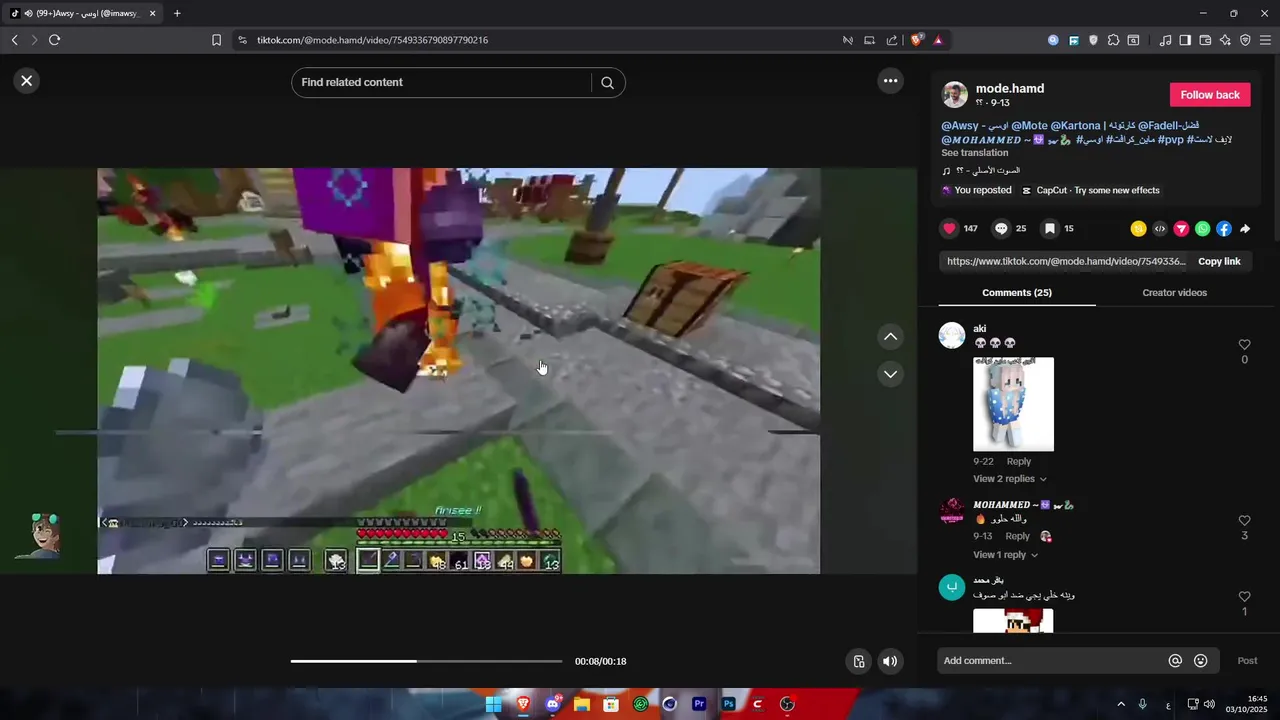1280x720 pixels.
Task: Click the #pvp hashtag
Action: pyautogui.click(x=1171, y=140)
